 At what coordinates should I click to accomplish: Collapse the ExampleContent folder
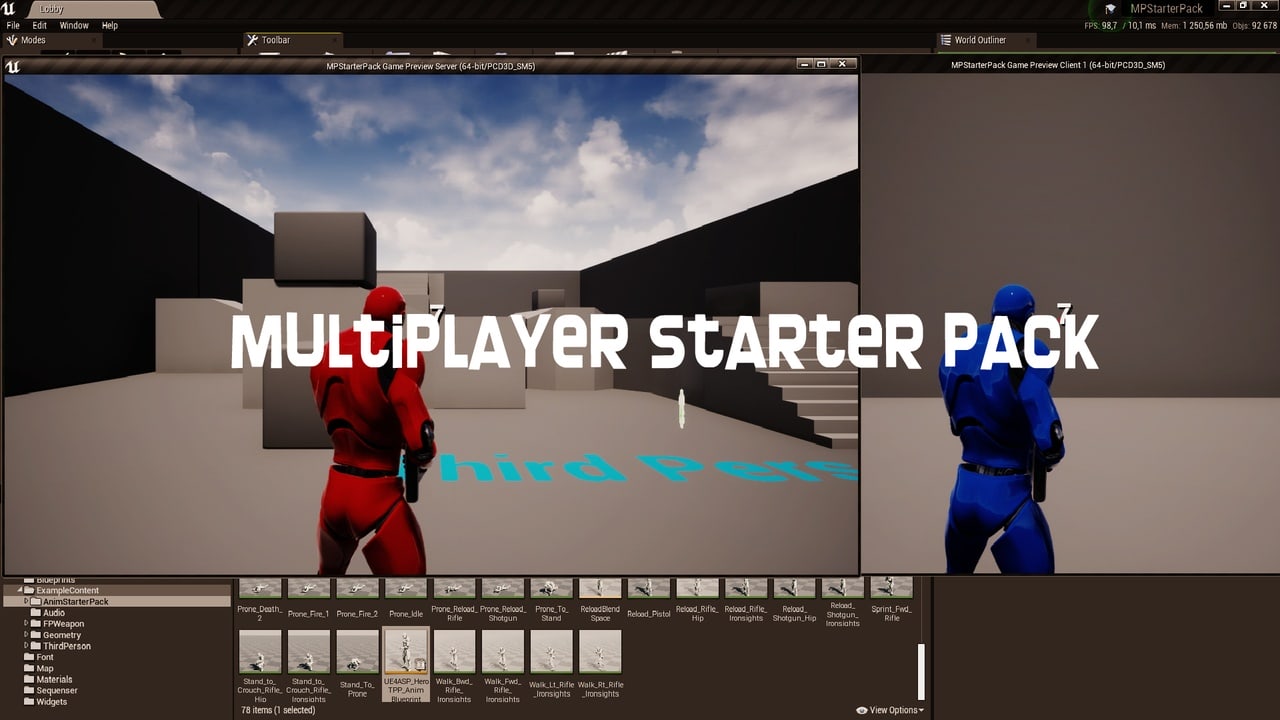[19, 590]
